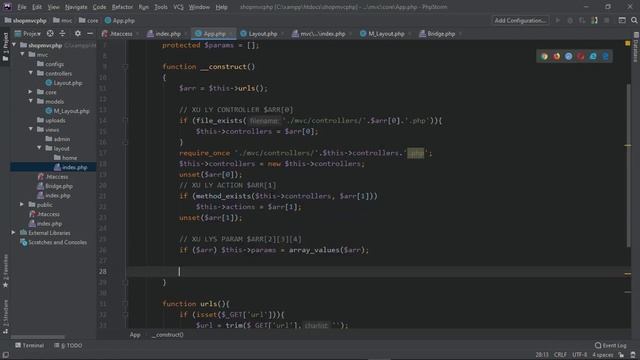The height and width of the screenshot is (360, 640).
Task: Click the core breadcrumb in navigation bar
Action: 89,20
